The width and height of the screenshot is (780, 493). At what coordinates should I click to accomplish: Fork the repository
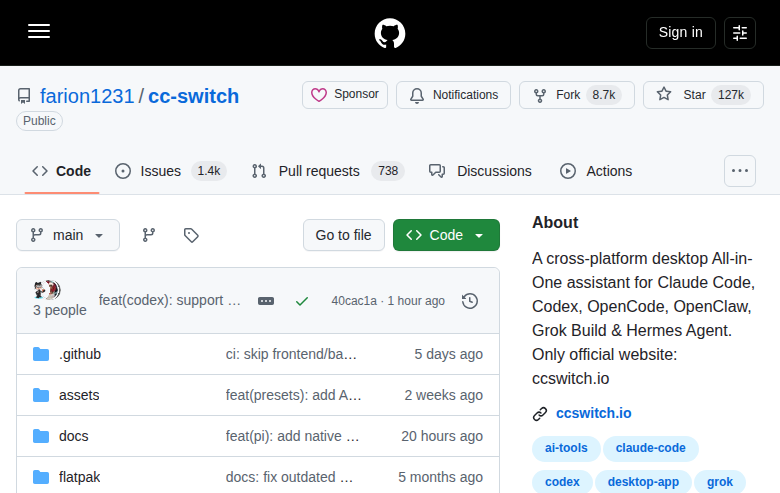[577, 95]
